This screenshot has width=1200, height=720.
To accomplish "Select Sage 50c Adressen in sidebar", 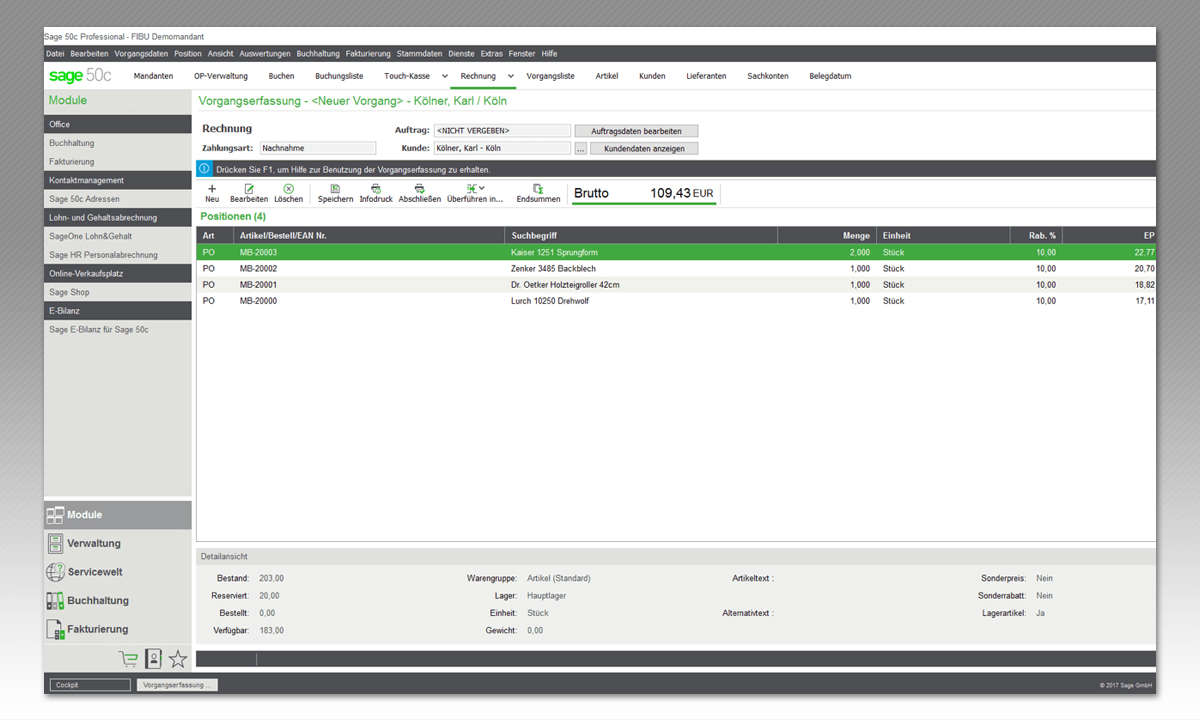I will tap(117, 199).
